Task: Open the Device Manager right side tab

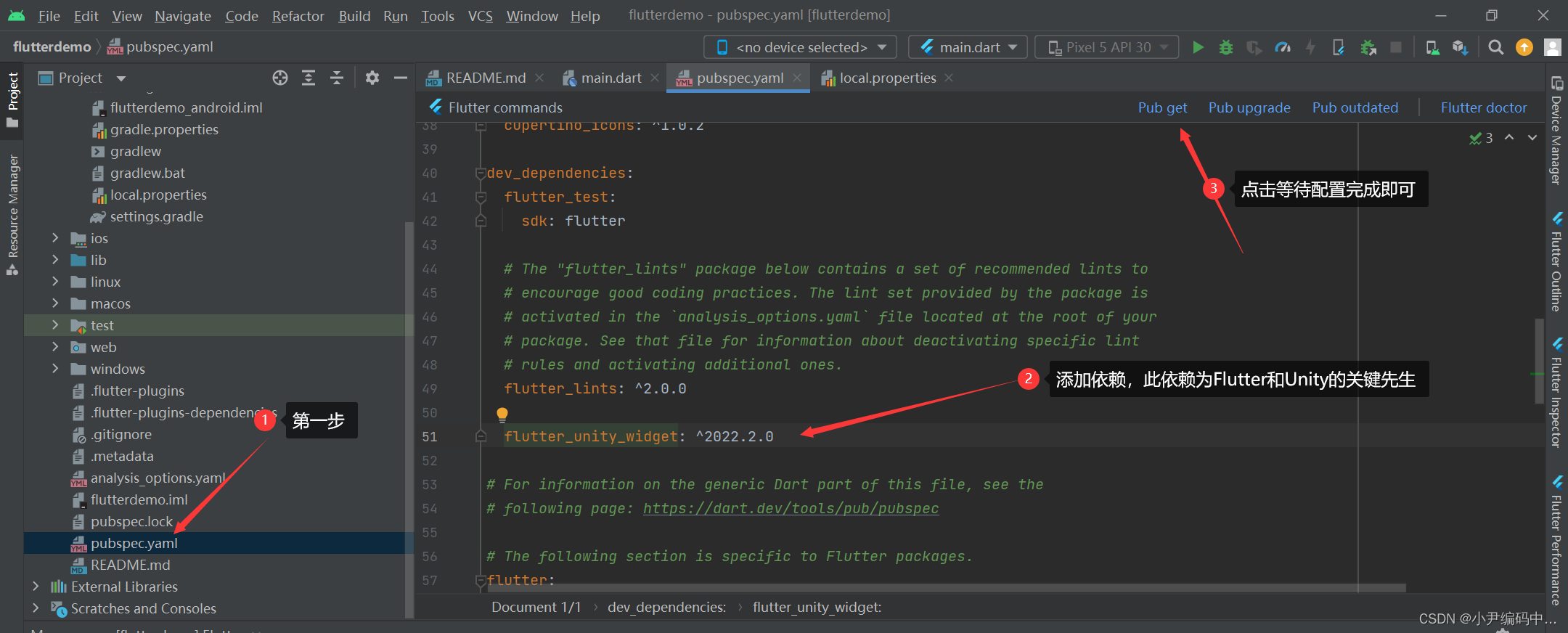Action: 1556,131
